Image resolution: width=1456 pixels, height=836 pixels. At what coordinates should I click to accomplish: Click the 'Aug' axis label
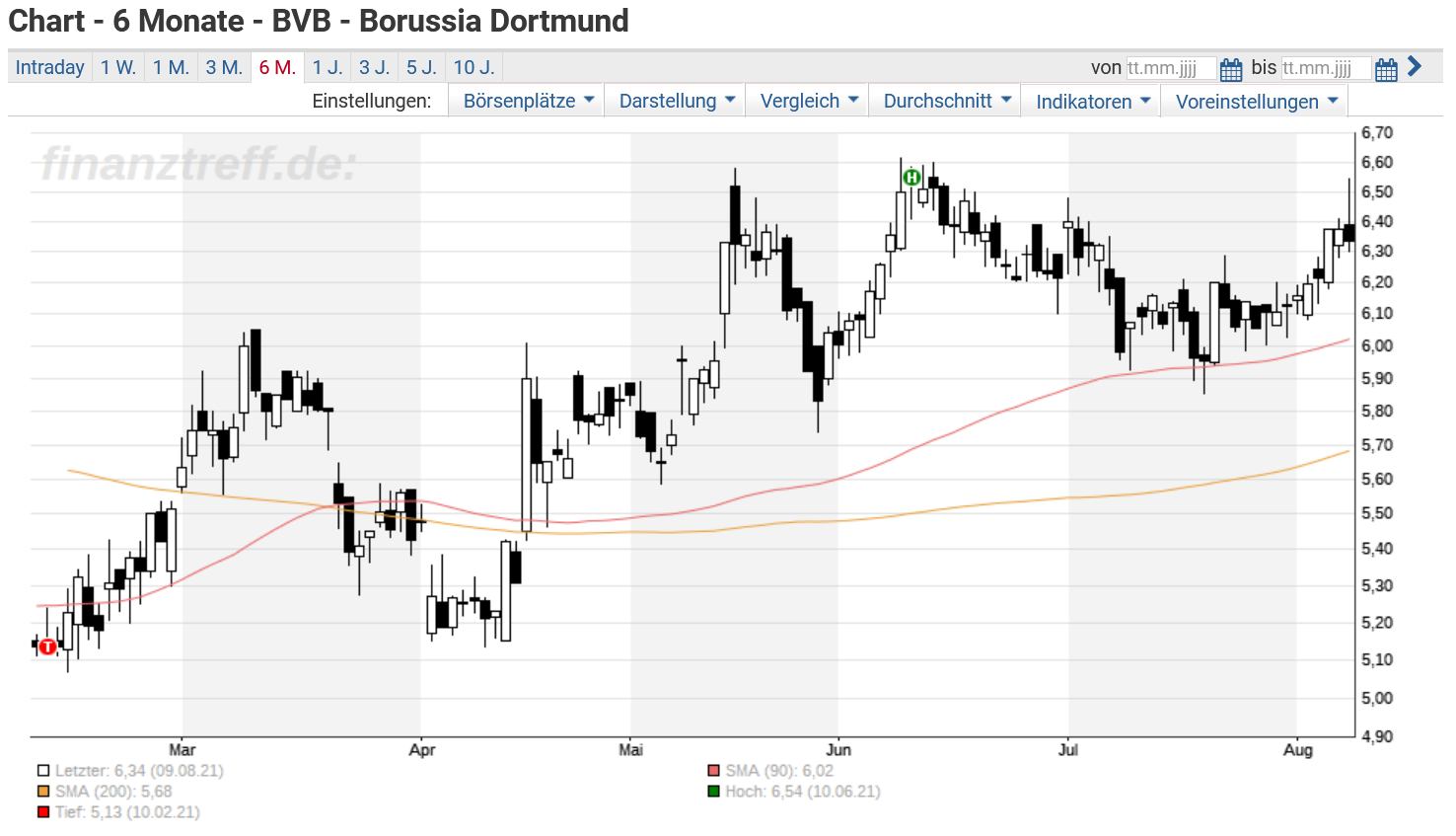coord(1298,750)
